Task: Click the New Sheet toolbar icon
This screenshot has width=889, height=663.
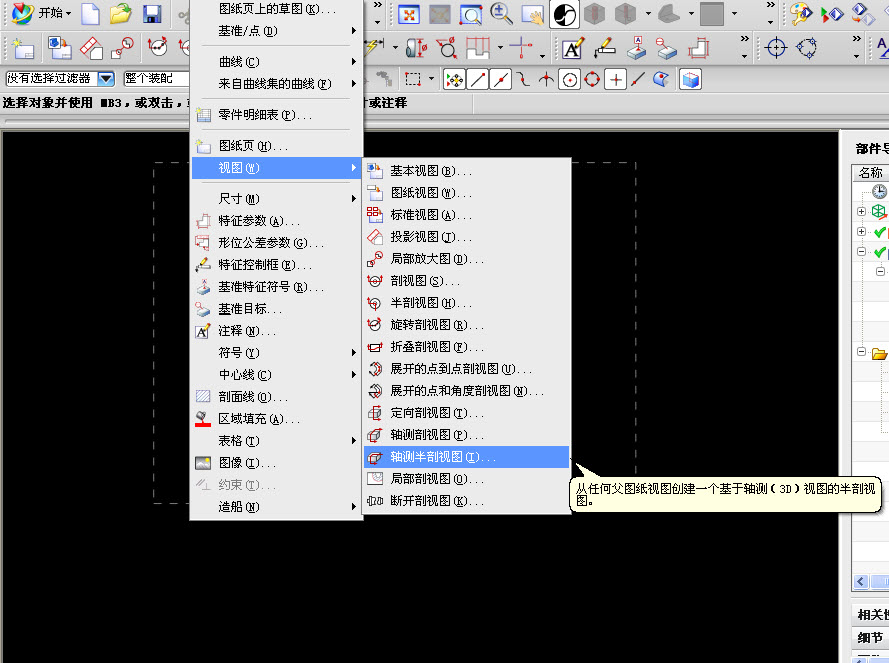Action: tap(23, 48)
